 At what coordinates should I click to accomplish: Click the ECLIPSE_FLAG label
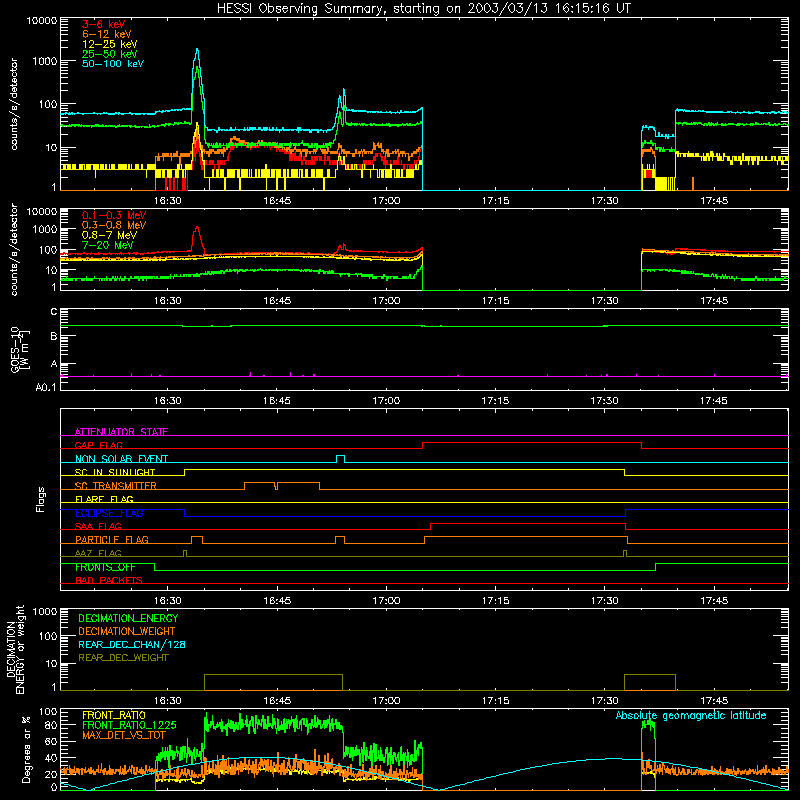(109, 513)
